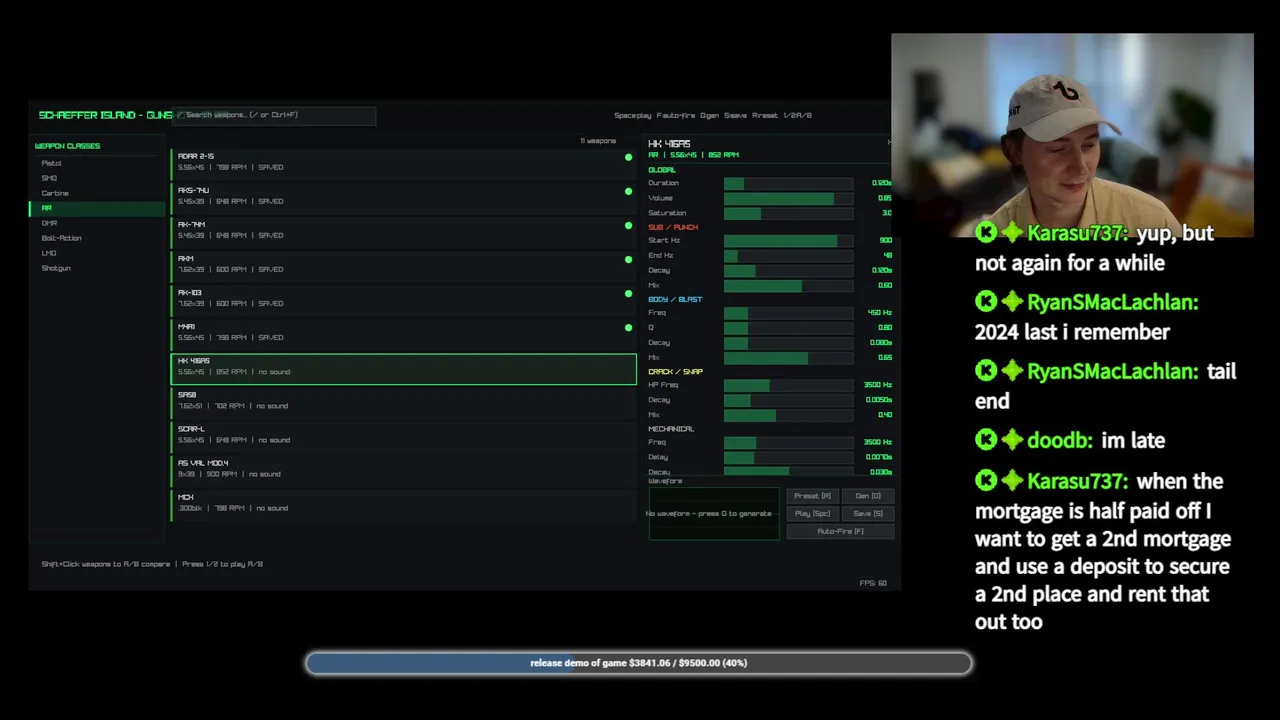The width and height of the screenshot is (1280, 720).
Task: Click doodb's 'im late' chat message
Action: (1070, 440)
